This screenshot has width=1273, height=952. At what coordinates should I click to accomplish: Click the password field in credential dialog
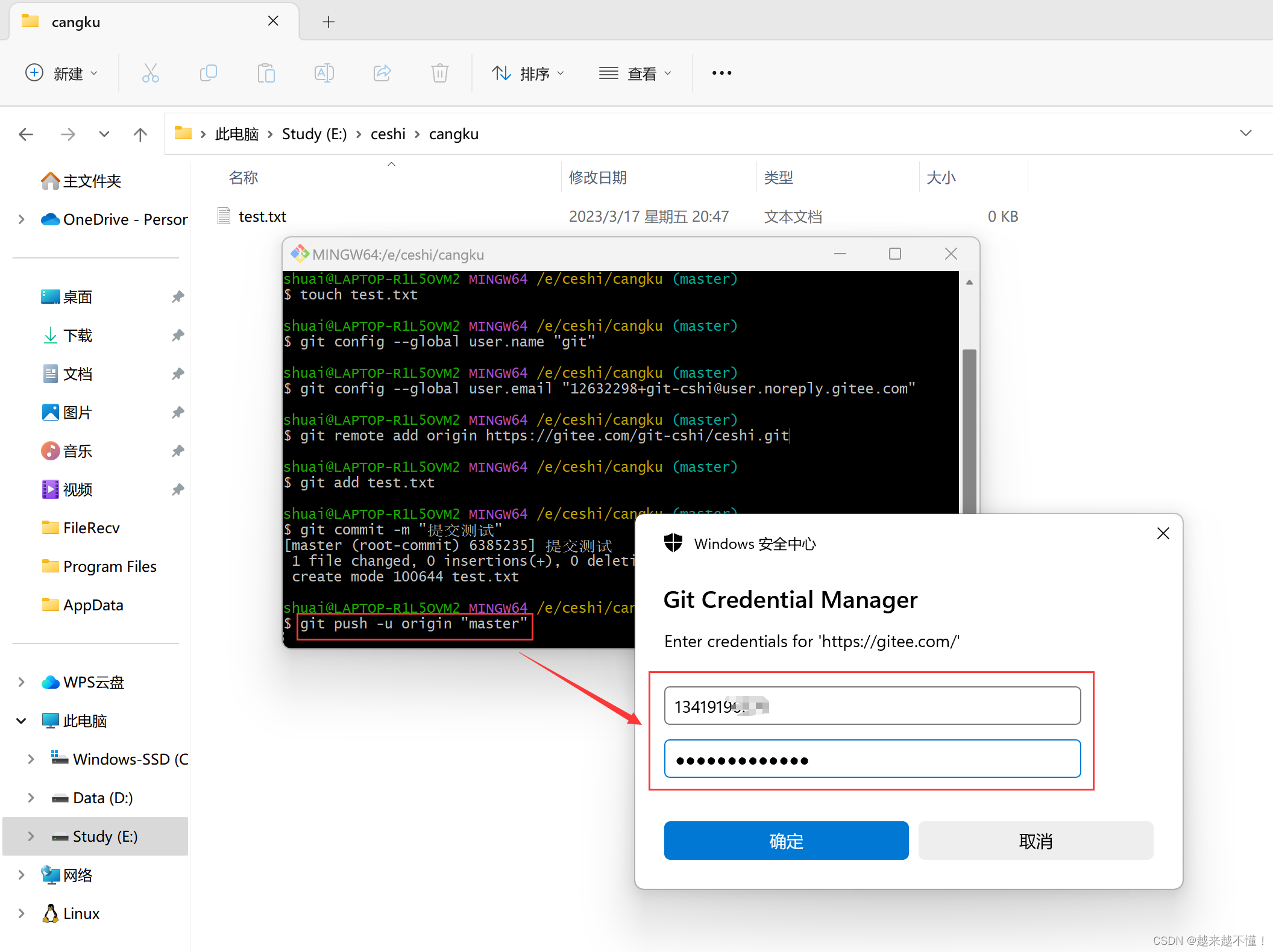pos(872,759)
